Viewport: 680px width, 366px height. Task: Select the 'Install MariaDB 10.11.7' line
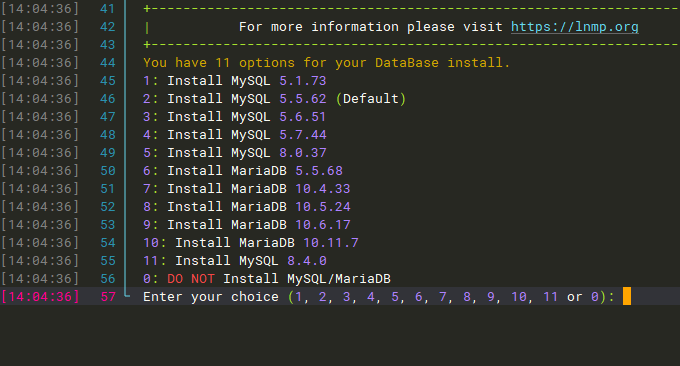(x=251, y=243)
